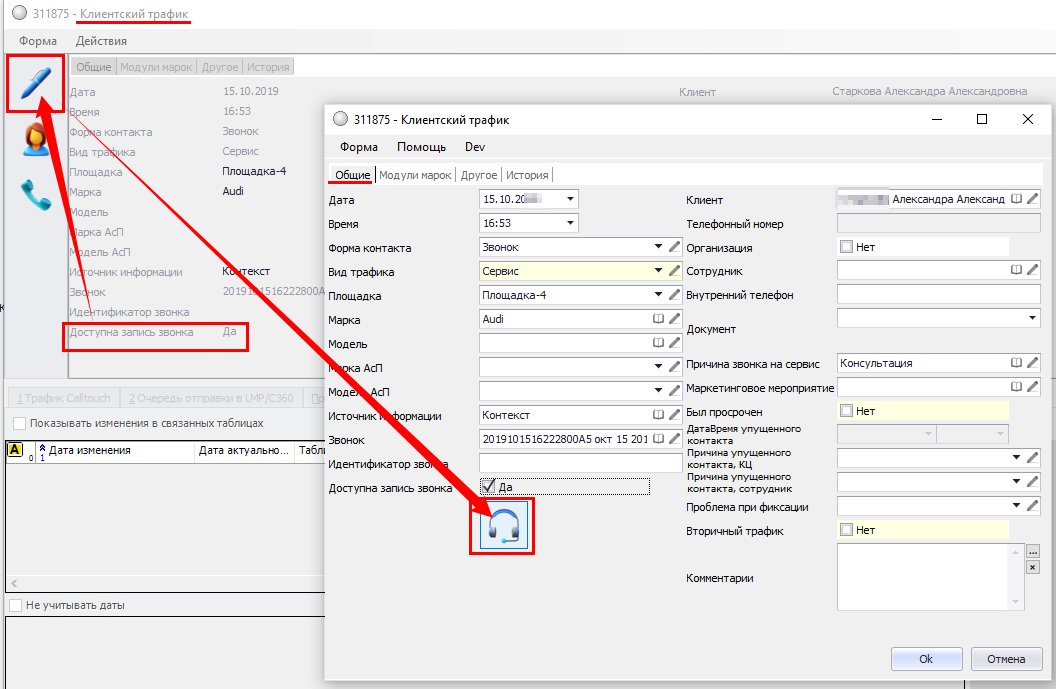Switch to the Модули марок tab in dialog
Image resolution: width=1056 pixels, height=689 pixels.
[x=415, y=175]
